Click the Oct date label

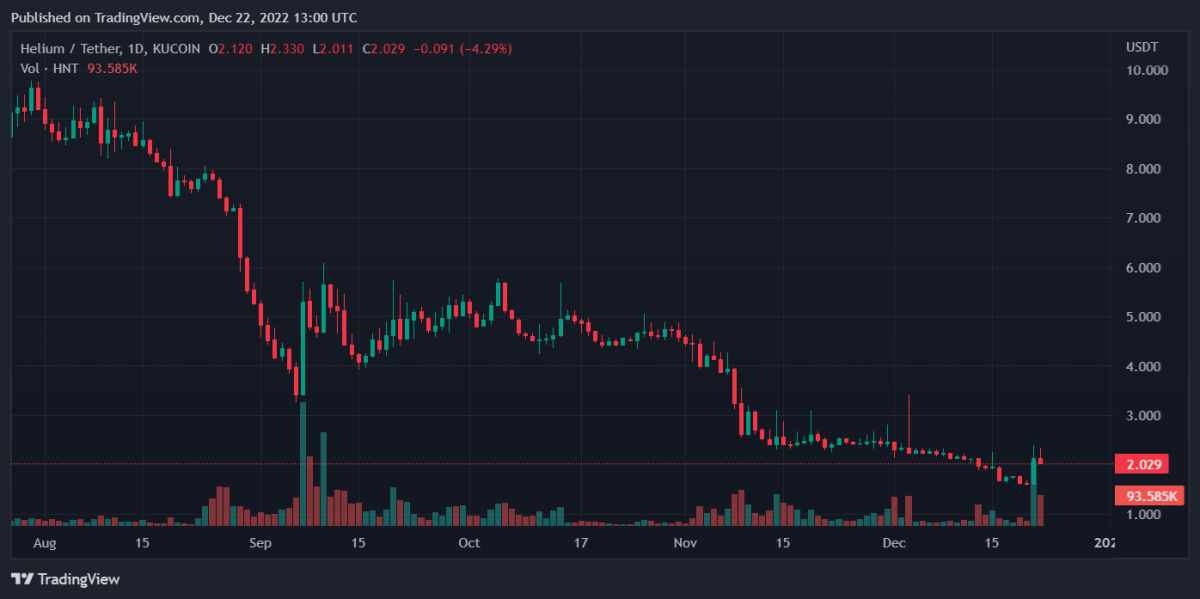[x=468, y=543]
